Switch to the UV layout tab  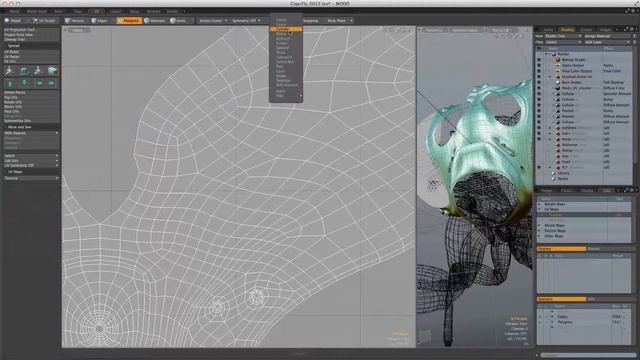[96, 11]
